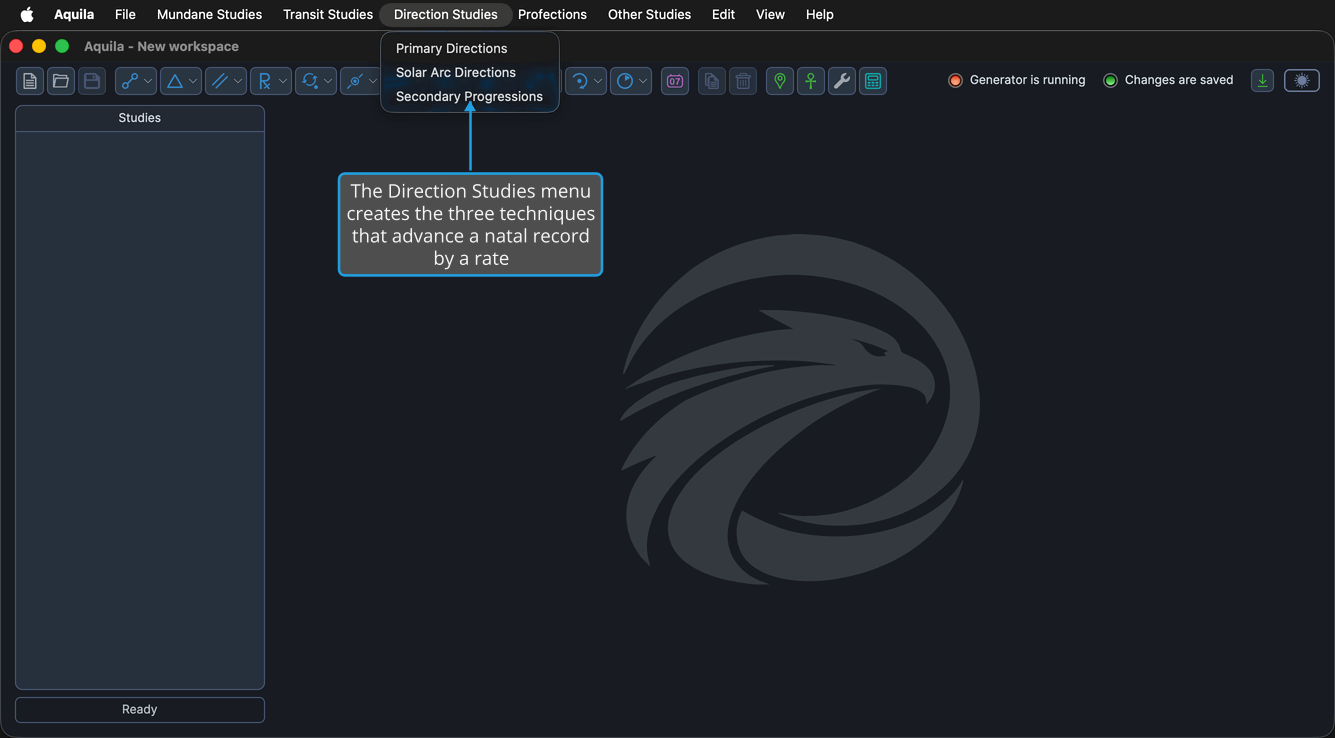The width and height of the screenshot is (1335, 738).
Task: Open the Mundane Studies menu
Action: tap(209, 14)
